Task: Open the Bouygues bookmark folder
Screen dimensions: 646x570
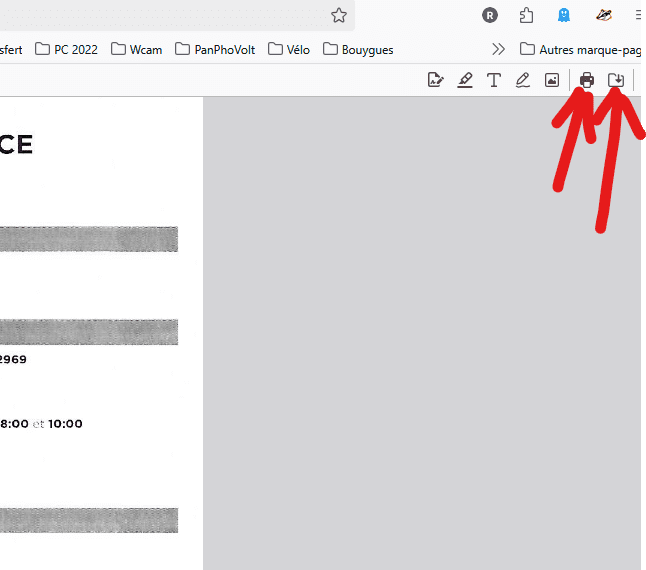Action: 358,50
